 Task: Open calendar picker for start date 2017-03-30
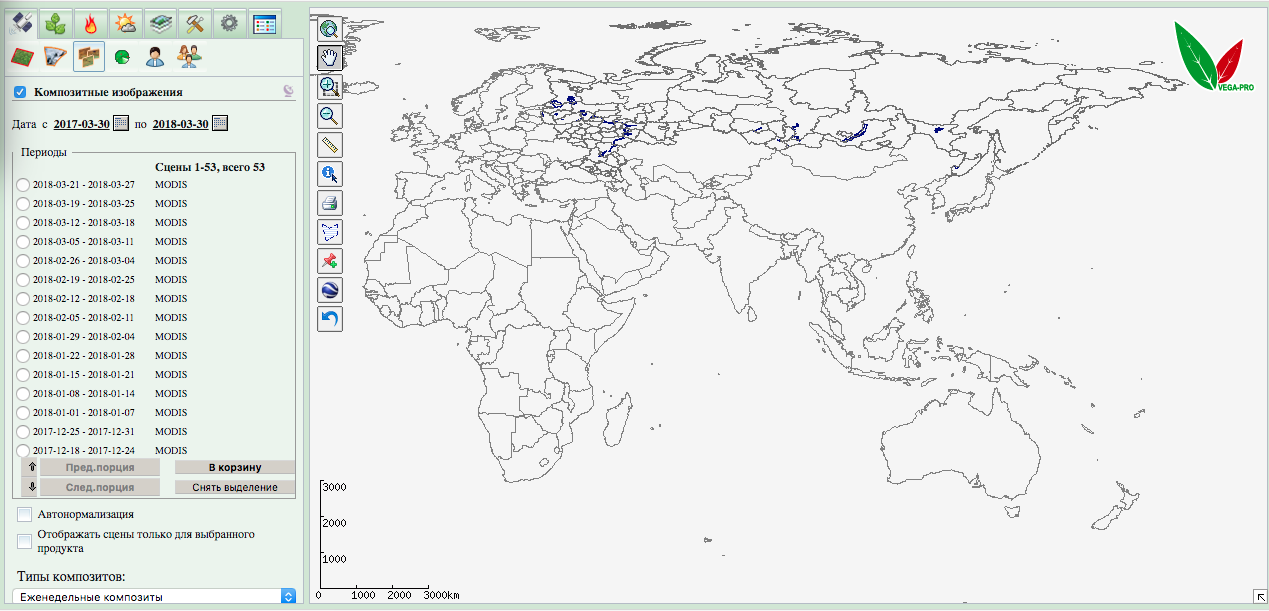(x=121, y=124)
